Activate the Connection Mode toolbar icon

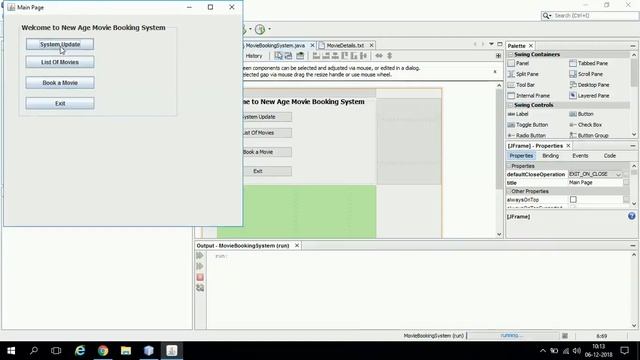tap(288, 56)
